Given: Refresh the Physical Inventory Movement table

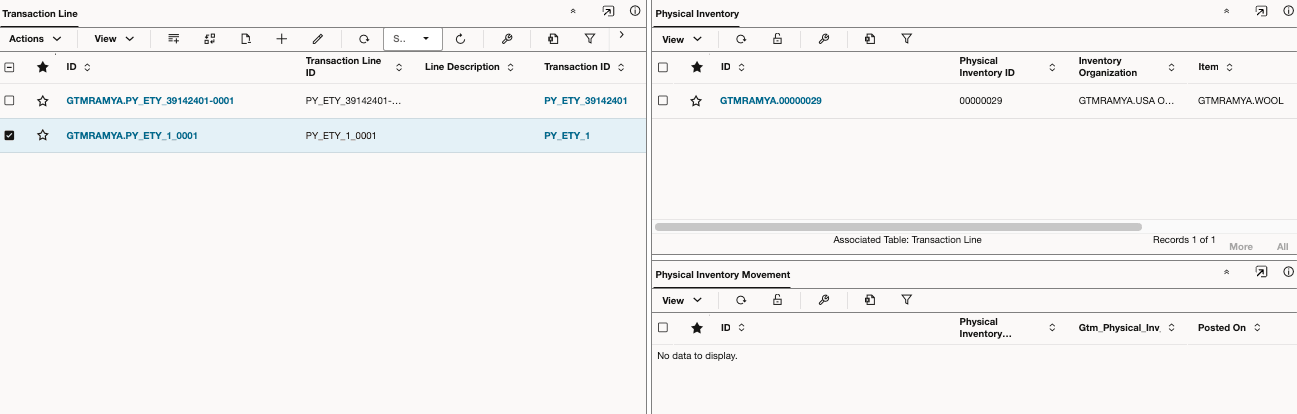Looking at the screenshot, I should (x=741, y=300).
